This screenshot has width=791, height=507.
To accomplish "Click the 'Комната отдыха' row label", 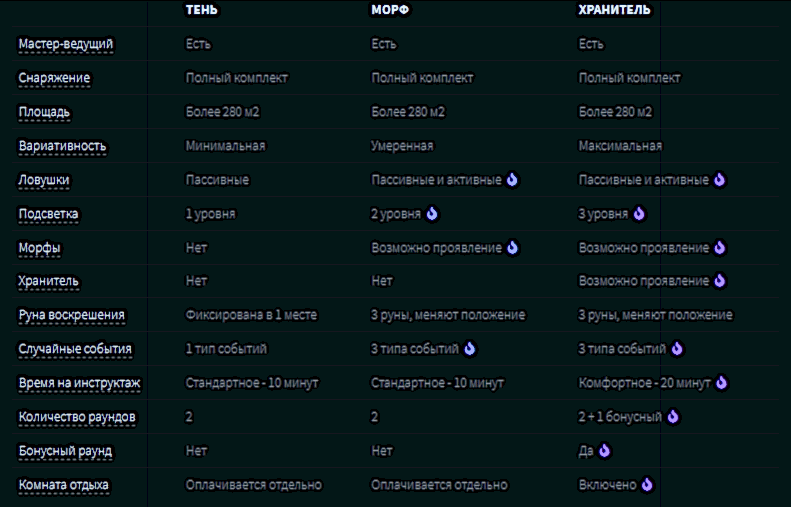I will click(x=64, y=485).
